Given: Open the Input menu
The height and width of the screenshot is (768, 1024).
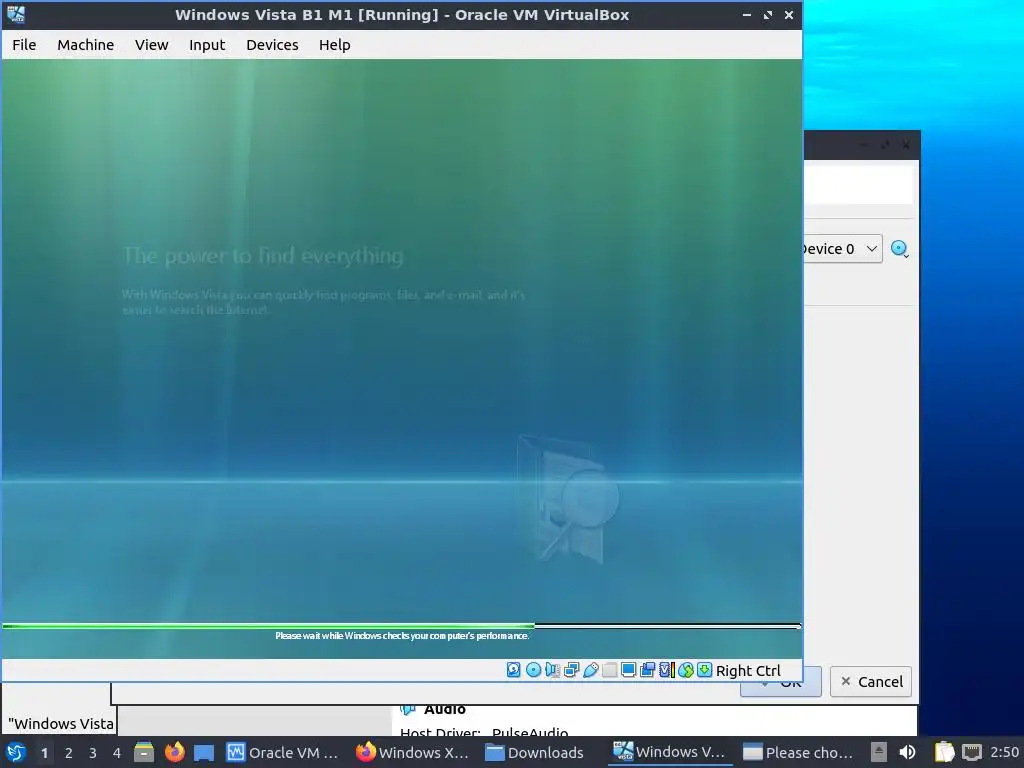Looking at the screenshot, I should [207, 45].
